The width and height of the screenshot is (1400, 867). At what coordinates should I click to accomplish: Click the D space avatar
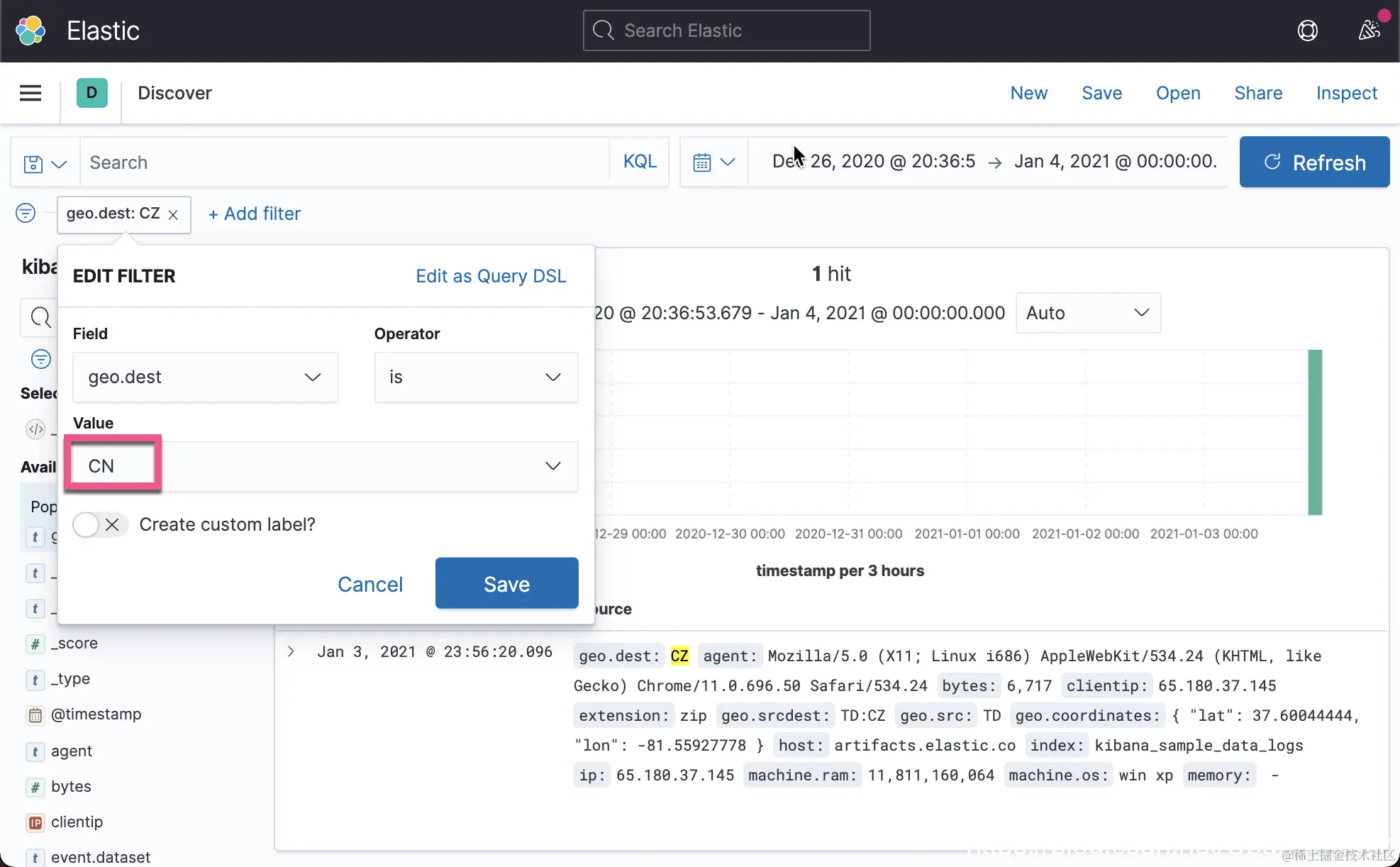(91, 93)
